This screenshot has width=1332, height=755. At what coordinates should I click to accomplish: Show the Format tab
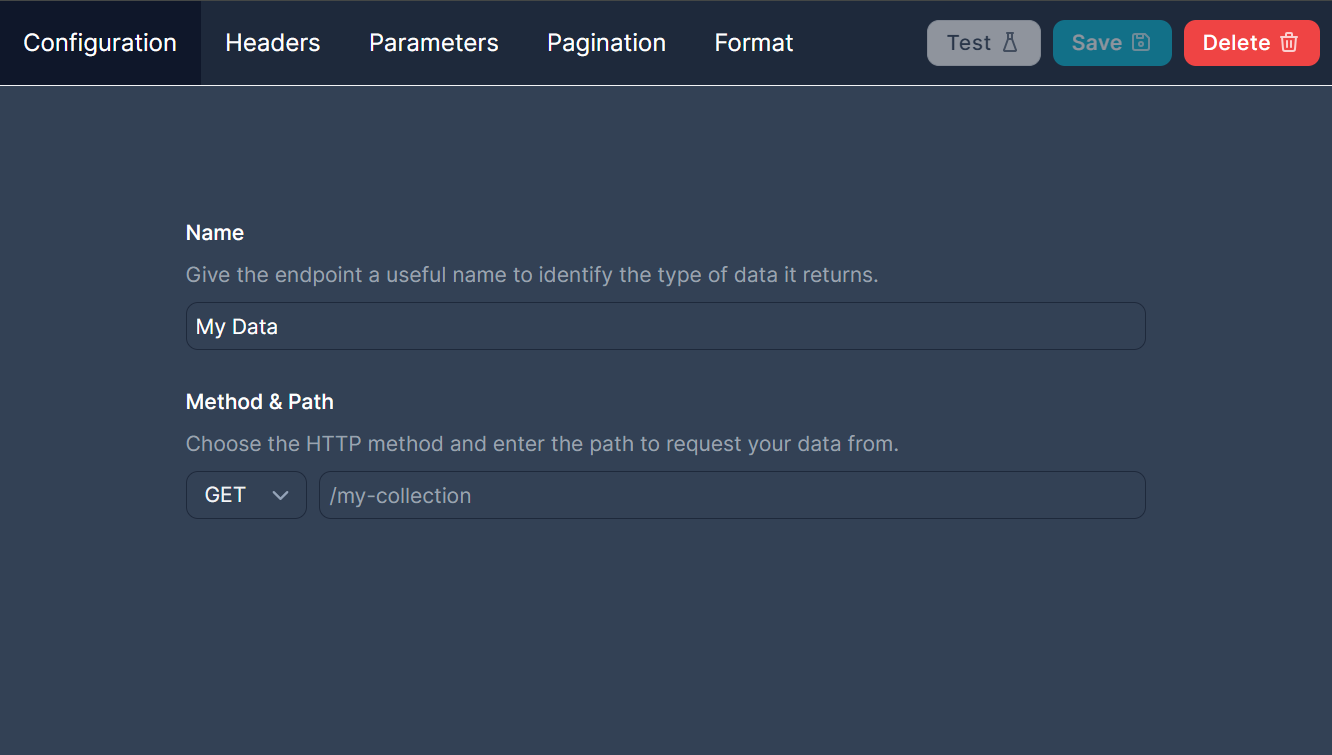754,43
